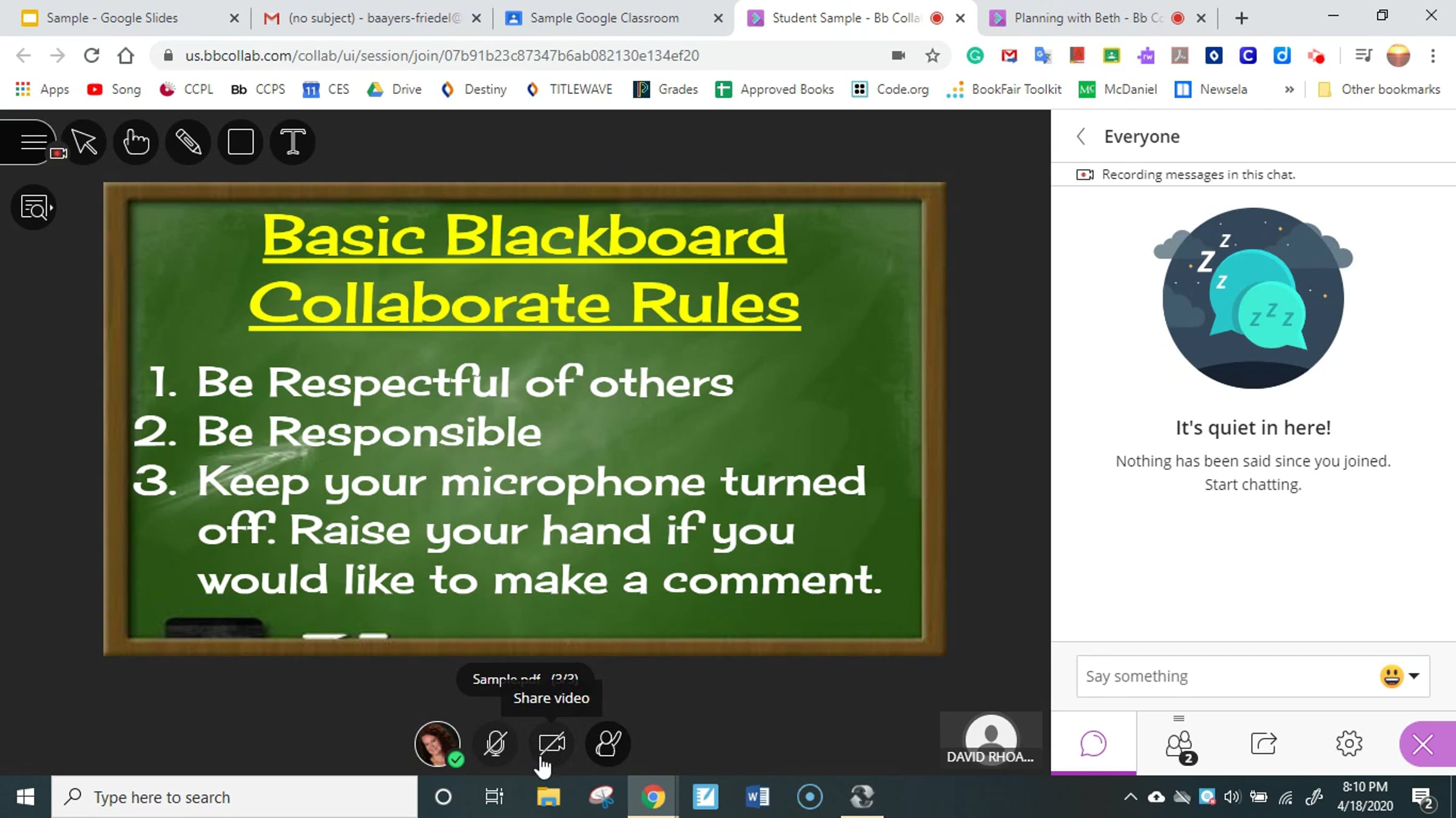This screenshot has height=818, width=1456.
Task: Open the Code.org bookmark
Action: coord(891,90)
